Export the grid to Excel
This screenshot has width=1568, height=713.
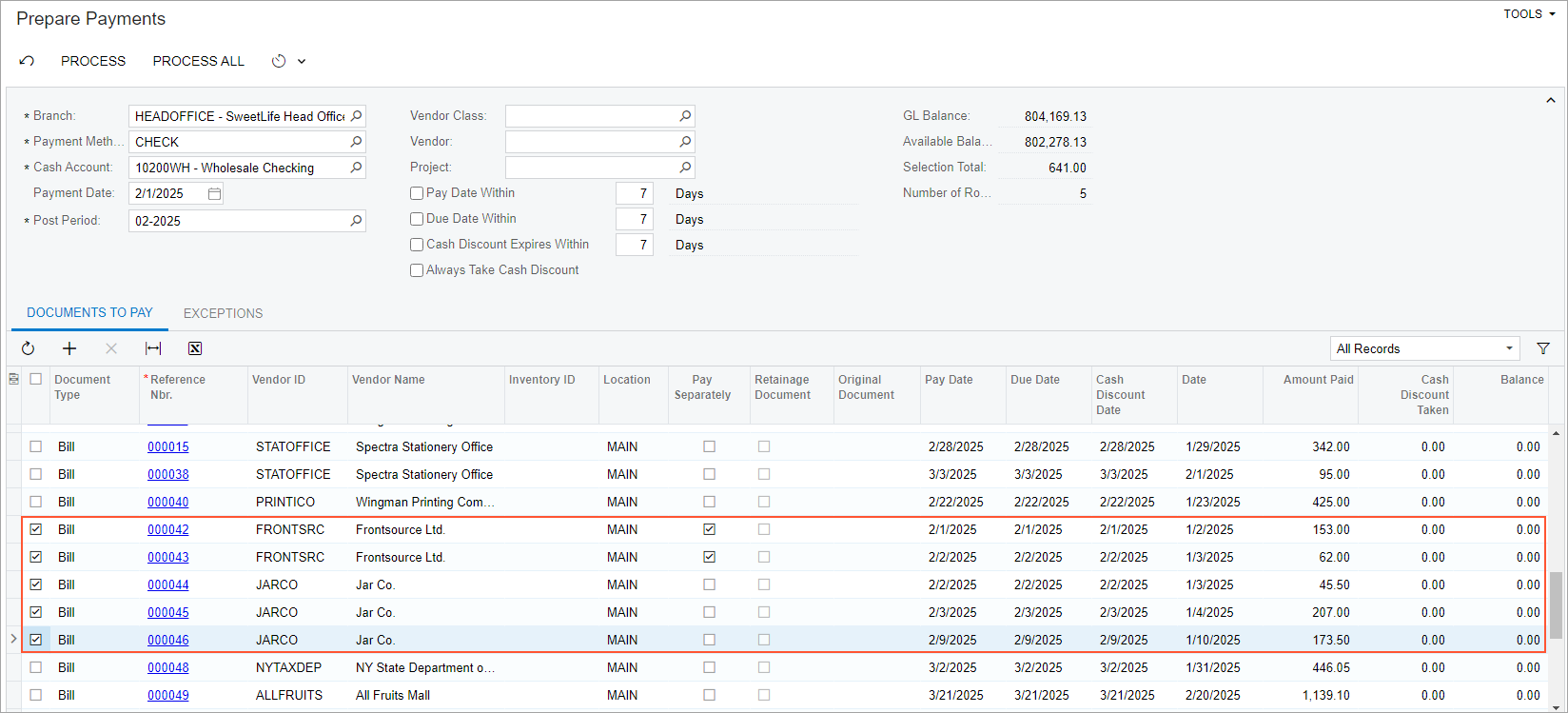(x=195, y=348)
